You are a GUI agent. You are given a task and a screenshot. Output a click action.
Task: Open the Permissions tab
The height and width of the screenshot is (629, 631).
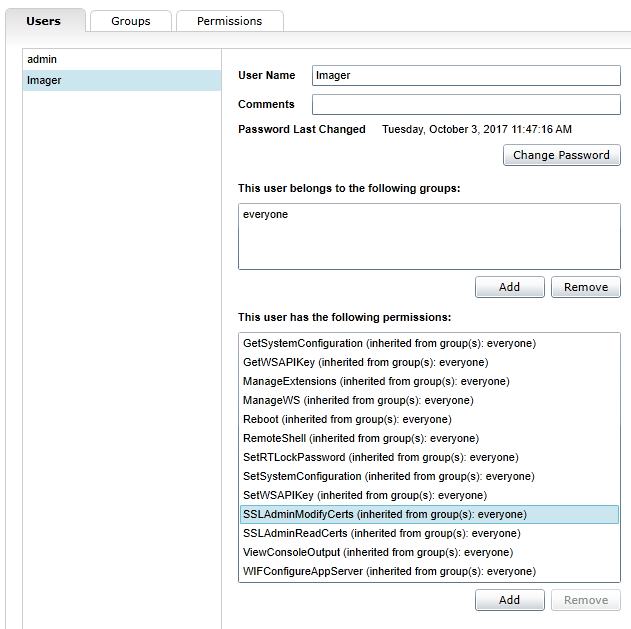coord(229,21)
